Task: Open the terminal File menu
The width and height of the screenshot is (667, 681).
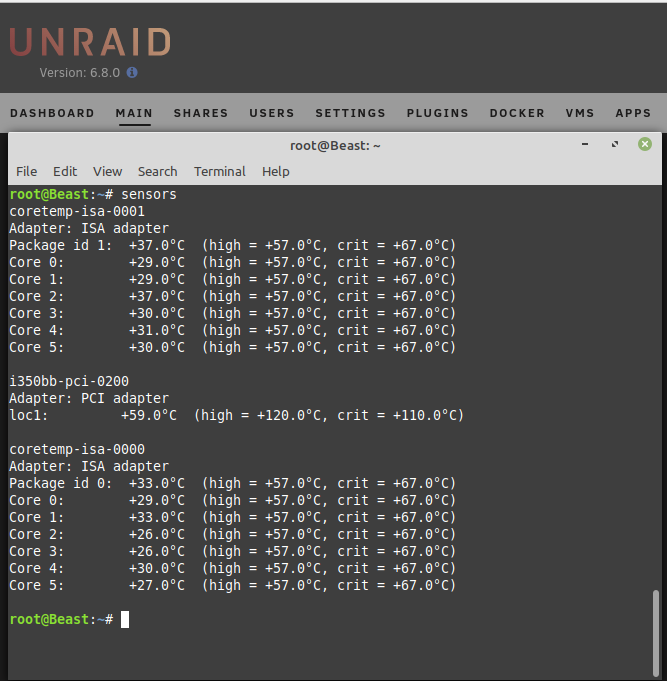Action: pos(26,172)
